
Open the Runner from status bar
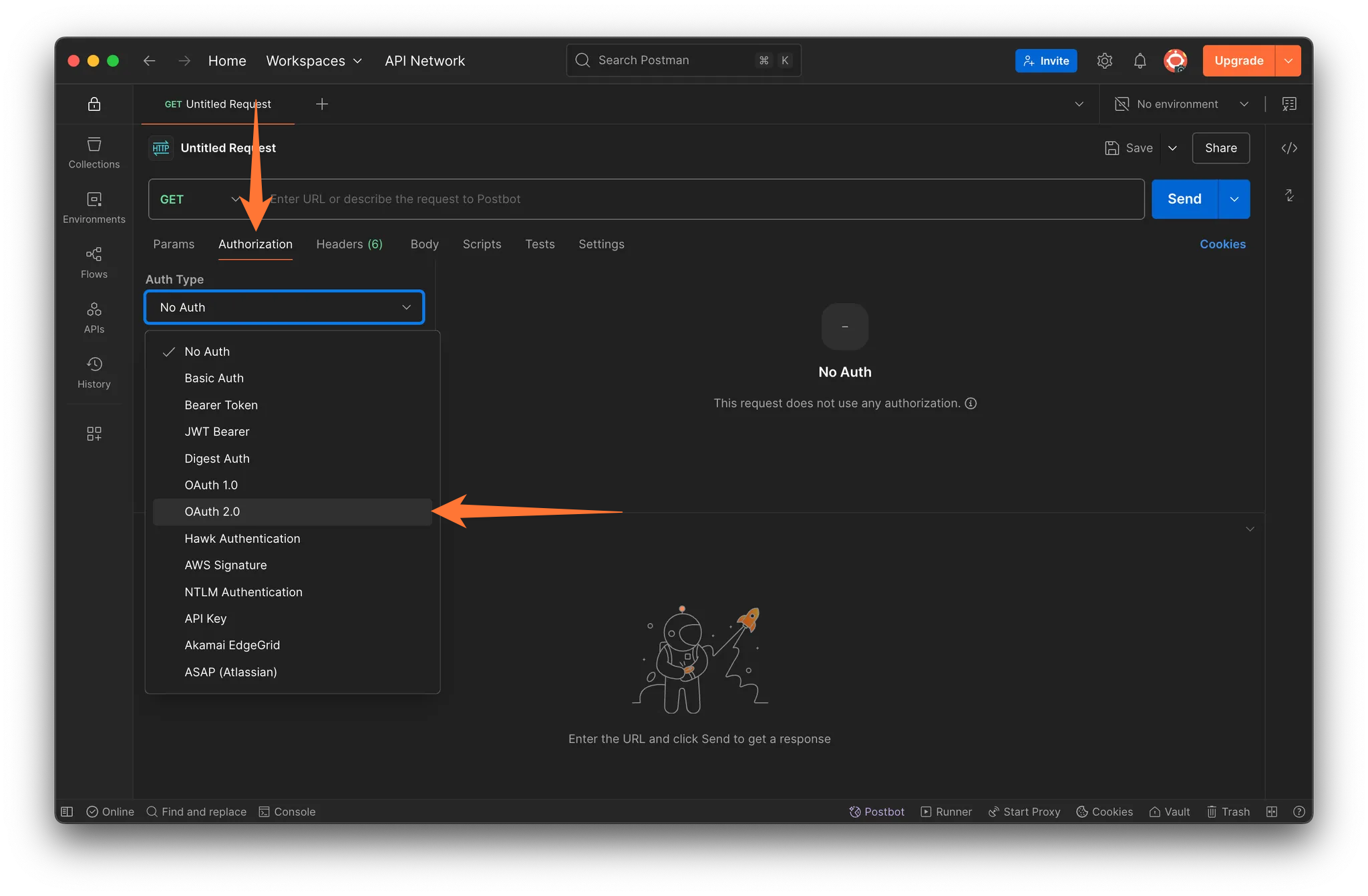(946, 812)
